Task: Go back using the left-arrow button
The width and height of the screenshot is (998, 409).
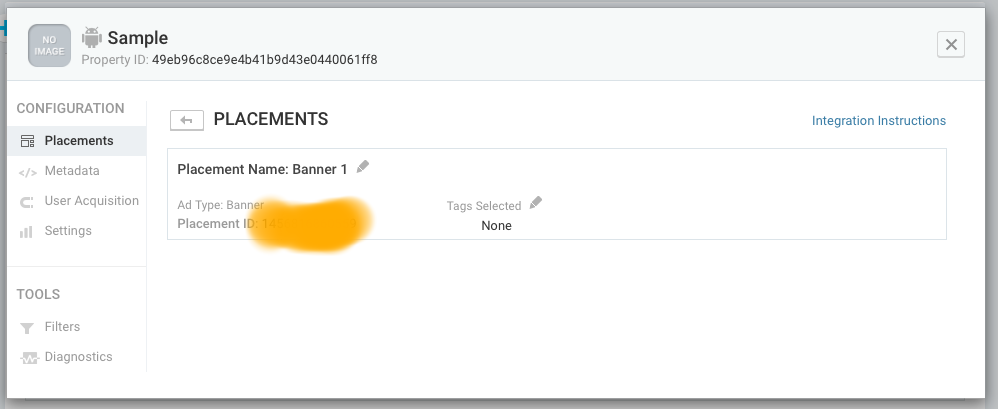Action: tap(186, 120)
